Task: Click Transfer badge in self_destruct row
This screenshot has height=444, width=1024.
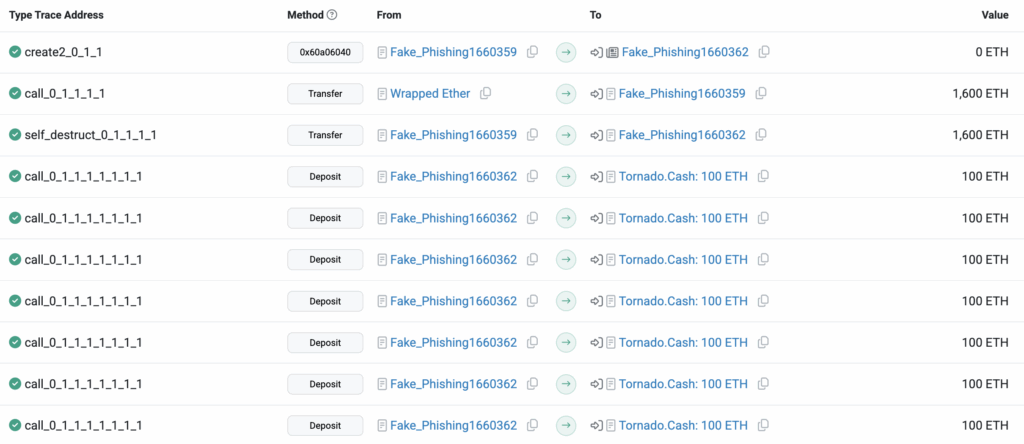Action: [x=325, y=135]
